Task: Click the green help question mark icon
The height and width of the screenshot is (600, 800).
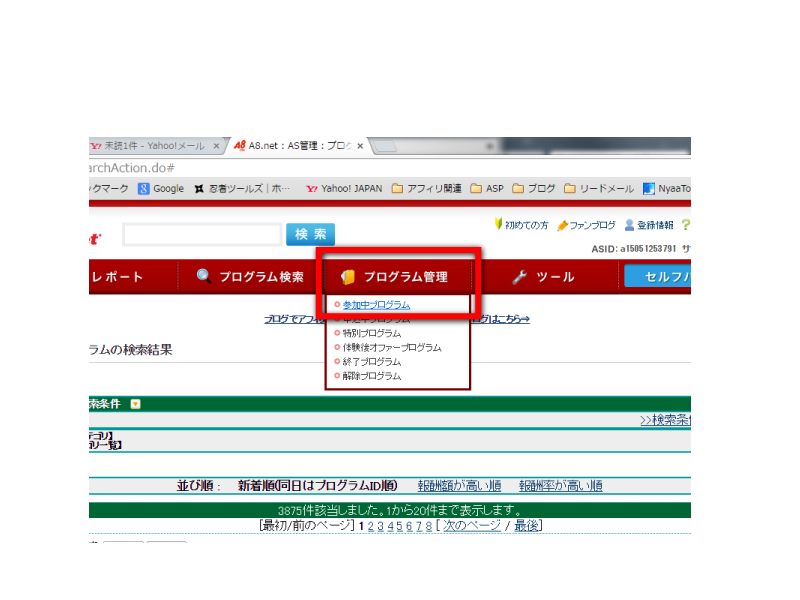Action: click(686, 224)
